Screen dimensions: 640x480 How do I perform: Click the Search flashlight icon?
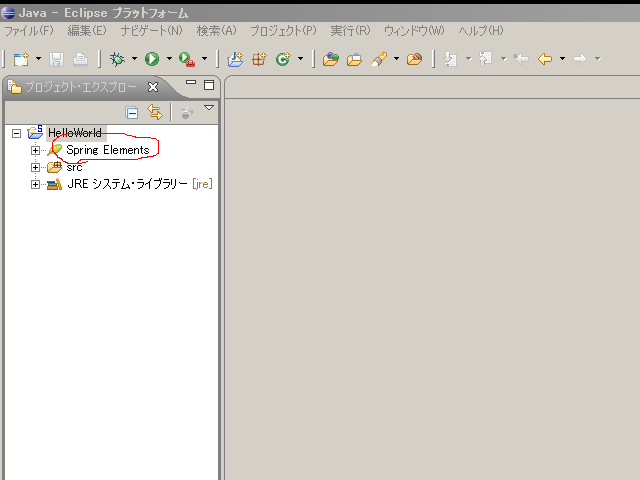(x=379, y=59)
